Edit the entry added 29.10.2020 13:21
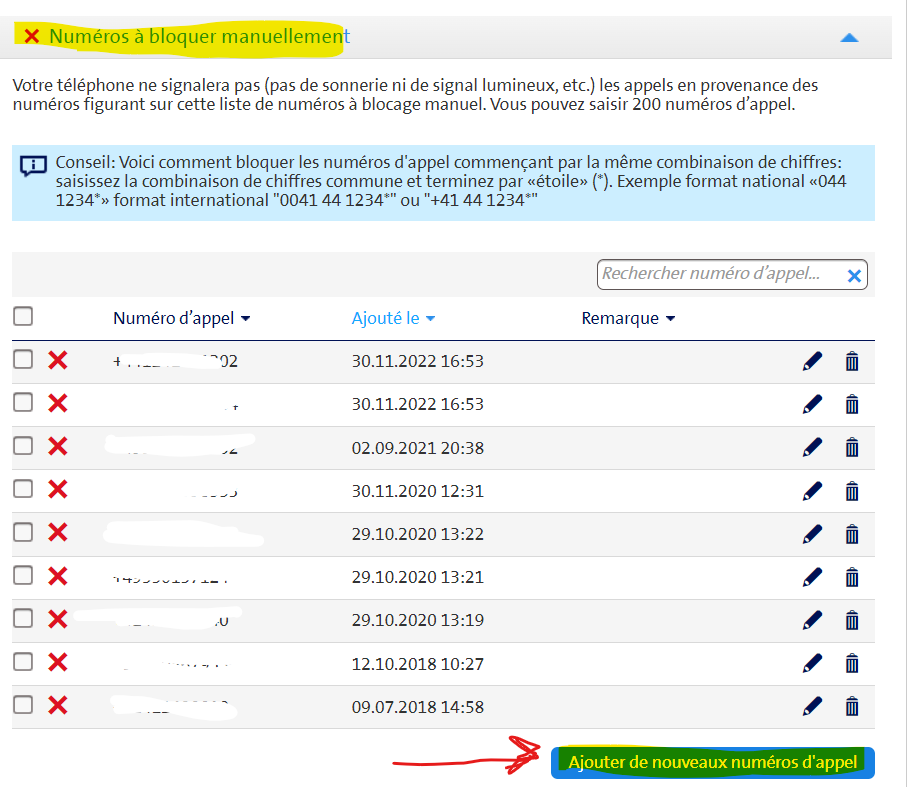This screenshot has width=916, height=787. coord(812,577)
